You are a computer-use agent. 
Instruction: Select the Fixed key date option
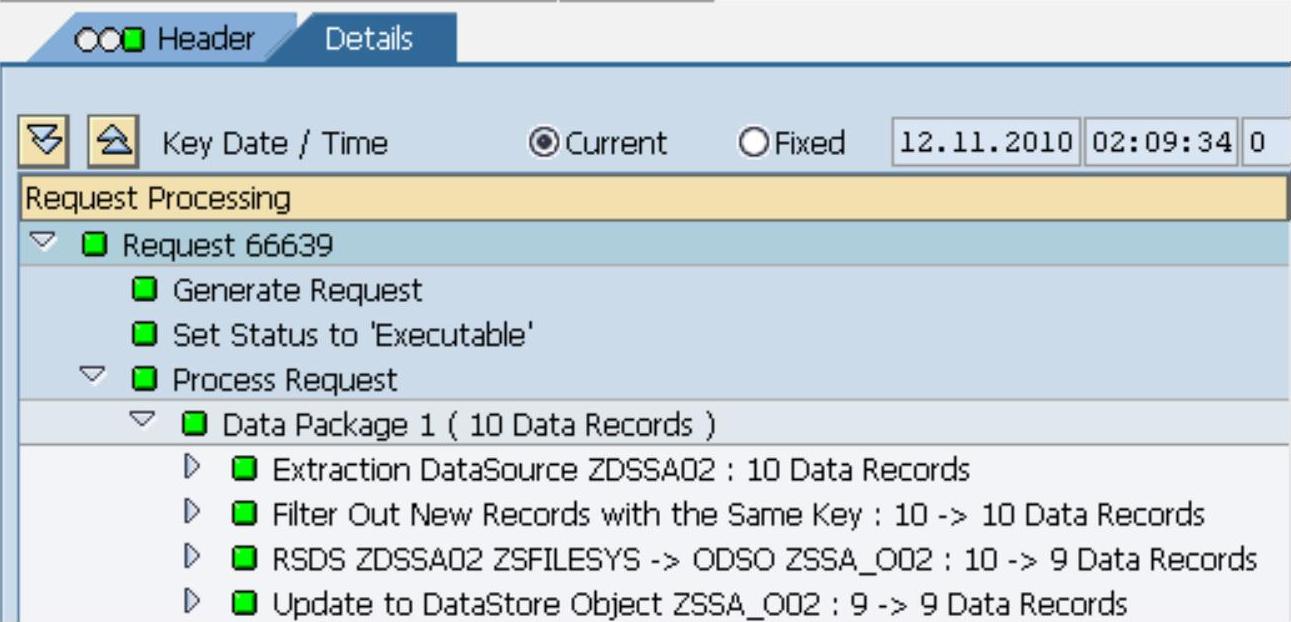[752, 144]
